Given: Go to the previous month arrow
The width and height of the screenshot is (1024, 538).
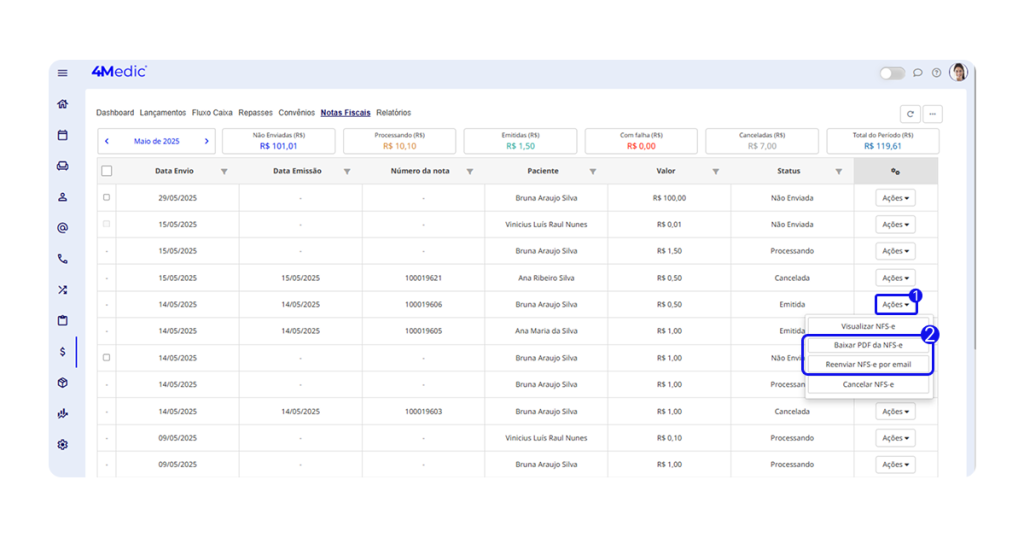Looking at the screenshot, I should tap(107, 141).
